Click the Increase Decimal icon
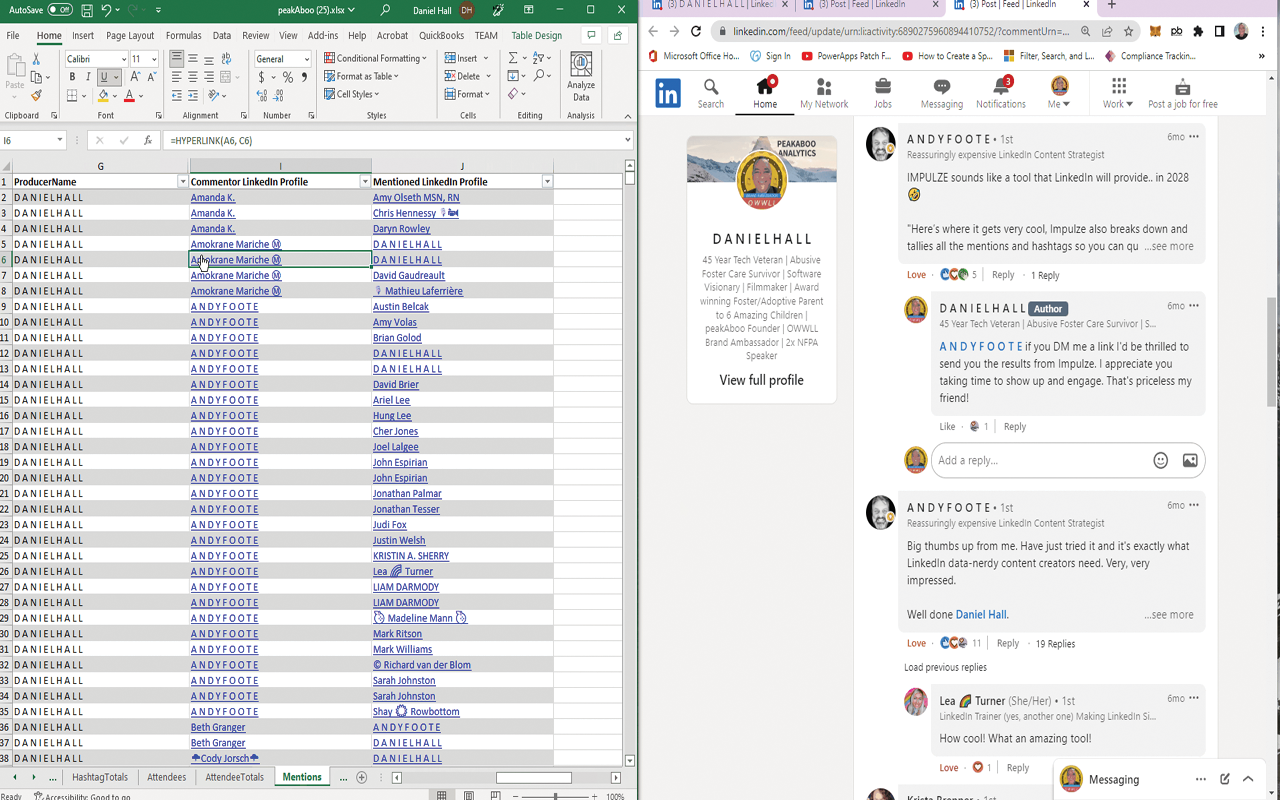1280x800 pixels. click(x=262, y=96)
